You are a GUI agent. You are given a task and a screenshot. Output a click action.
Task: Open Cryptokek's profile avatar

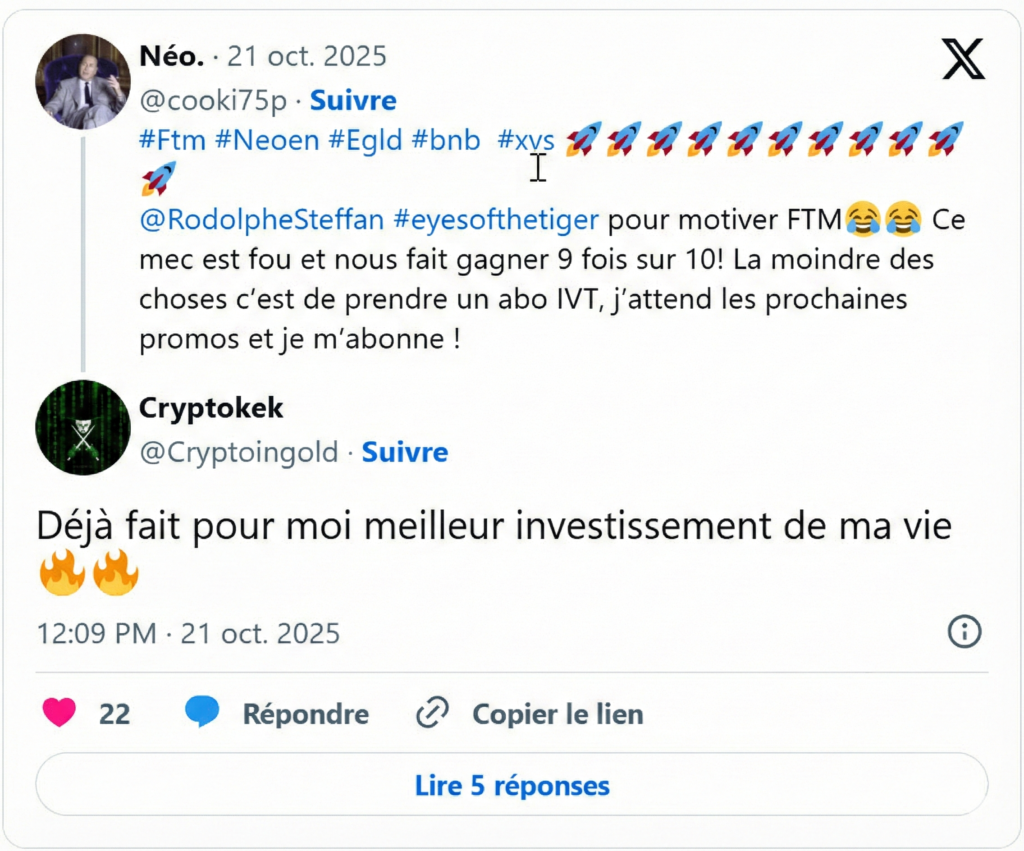click(x=83, y=428)
